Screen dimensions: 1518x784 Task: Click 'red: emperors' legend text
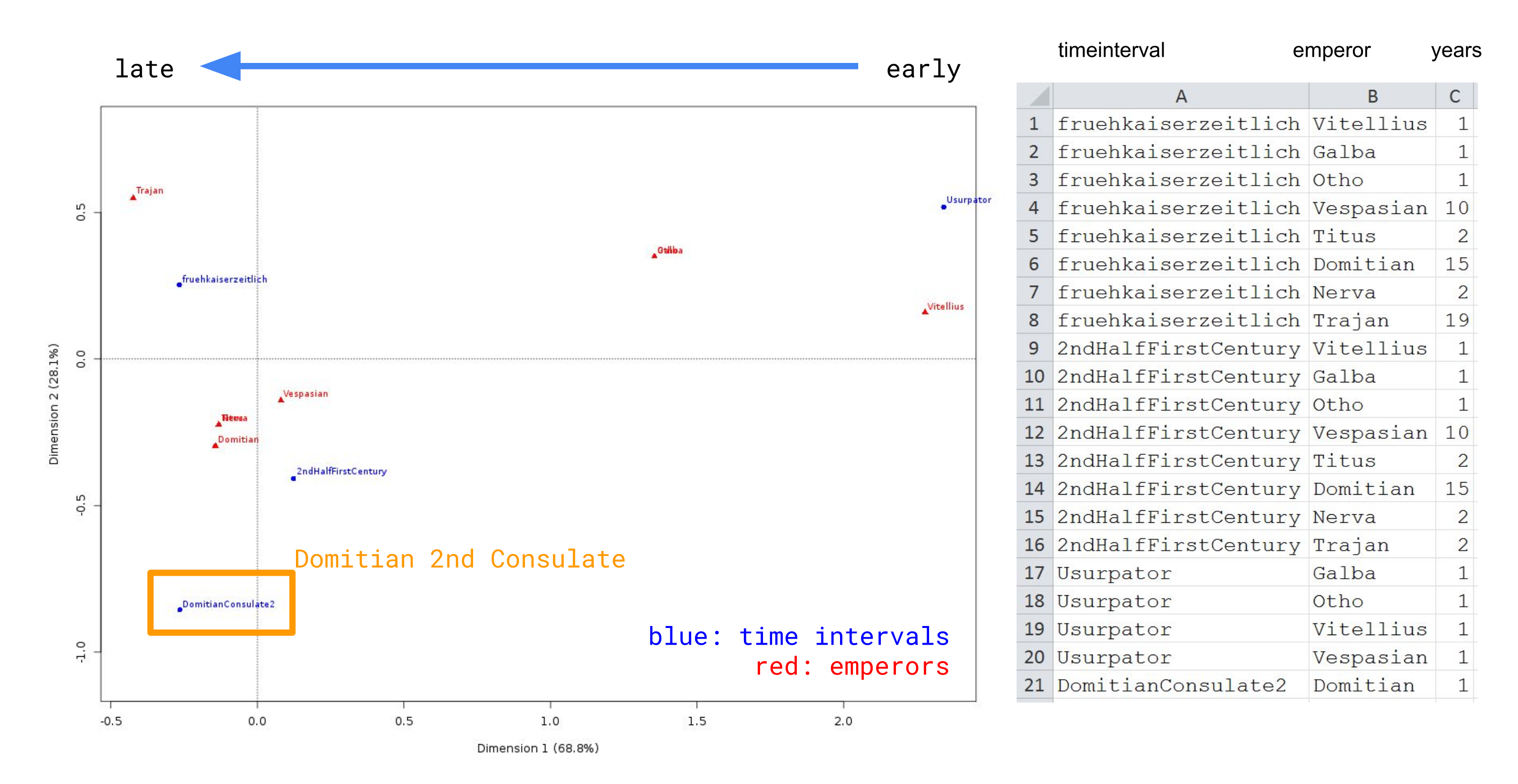pos(852,667)
